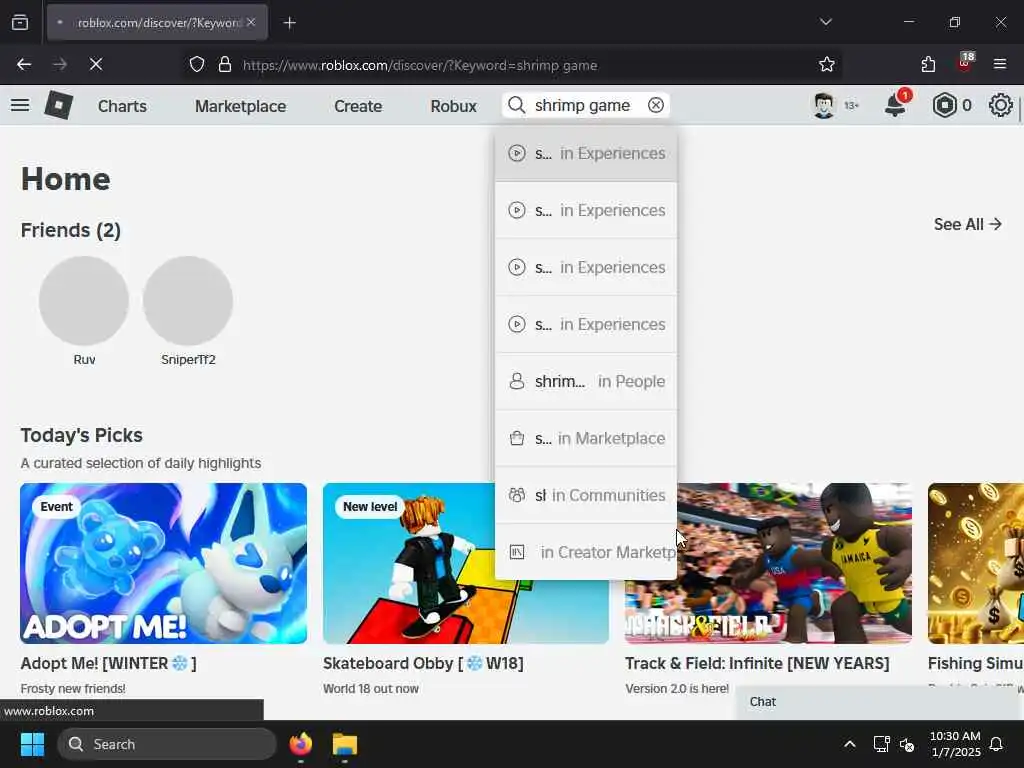Open the Robux balance icon
The height and width of the screenshot is (768, 1024).
(x=944, y=105)
